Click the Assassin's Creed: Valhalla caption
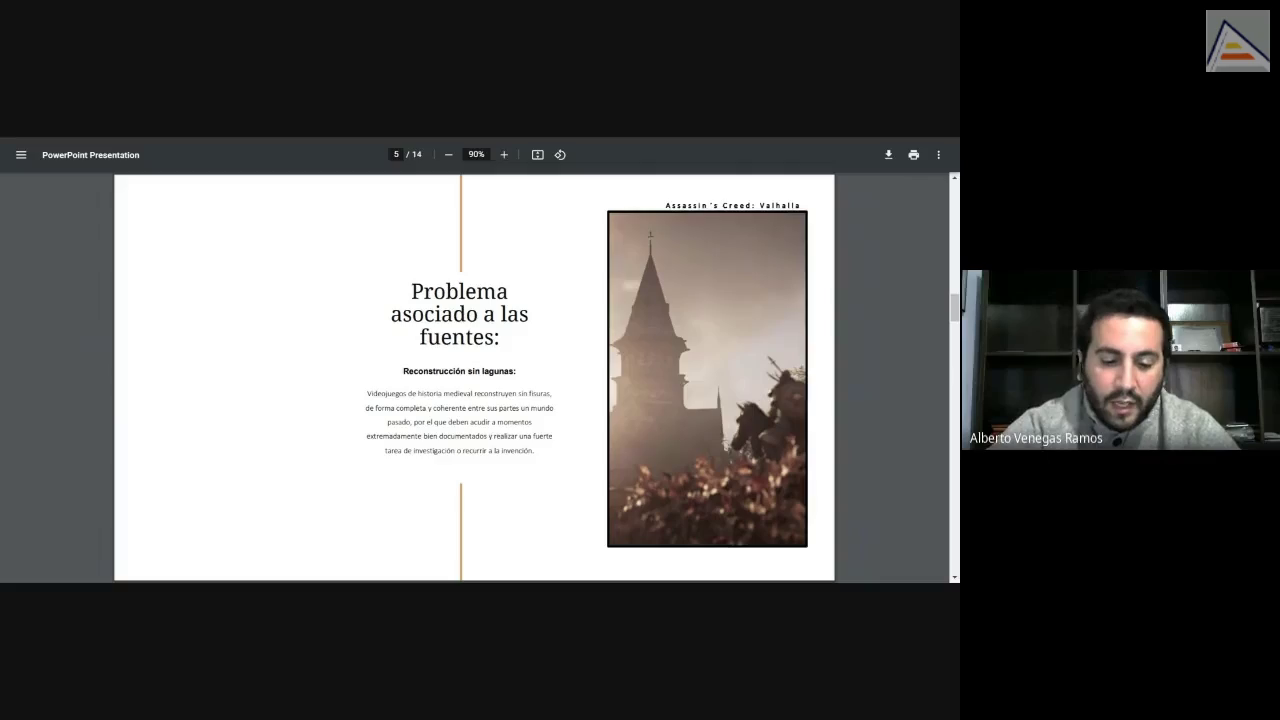Screen dimensions: 1280x720 pyautogui.click(x=733, y=206)
